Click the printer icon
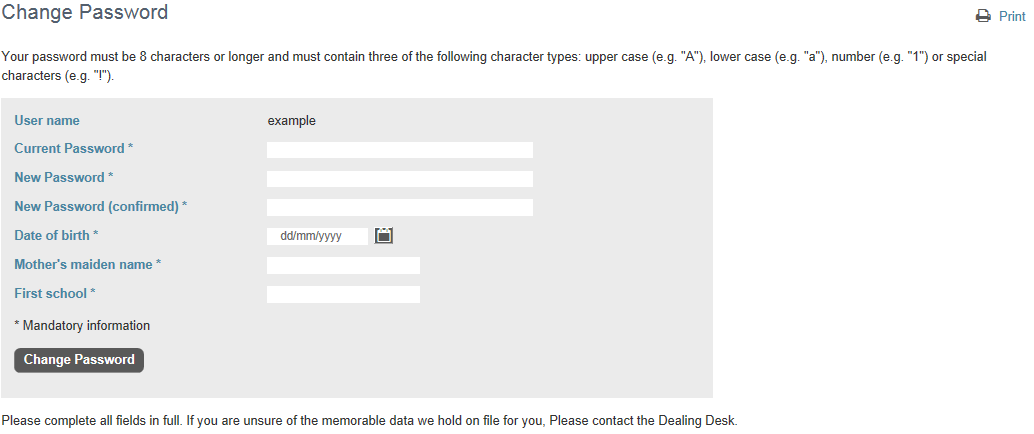Screen dimensions: 1034x434 pyautogui.click(x=983, y=16)
